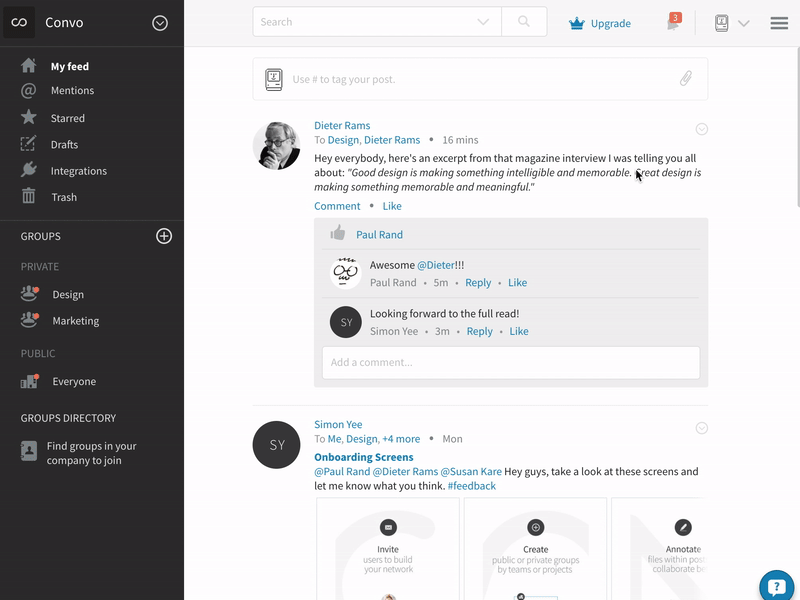Viewport: 800px width, 600px height.
Task: Open options dropdown on Dieter Rams post
Action: point(702,129)
